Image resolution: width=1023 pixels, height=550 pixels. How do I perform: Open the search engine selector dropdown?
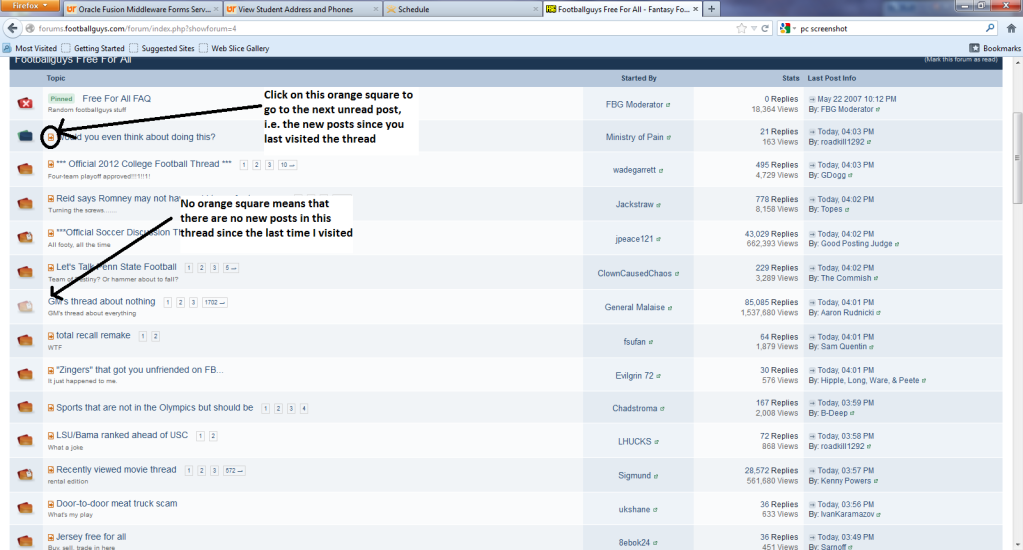coord(789,28)
